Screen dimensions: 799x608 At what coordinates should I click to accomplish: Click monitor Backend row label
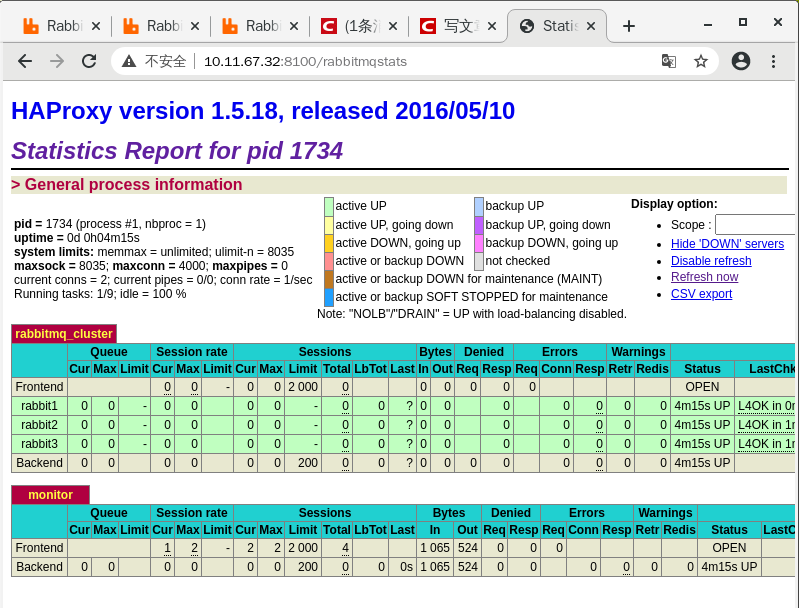[39, 567]
